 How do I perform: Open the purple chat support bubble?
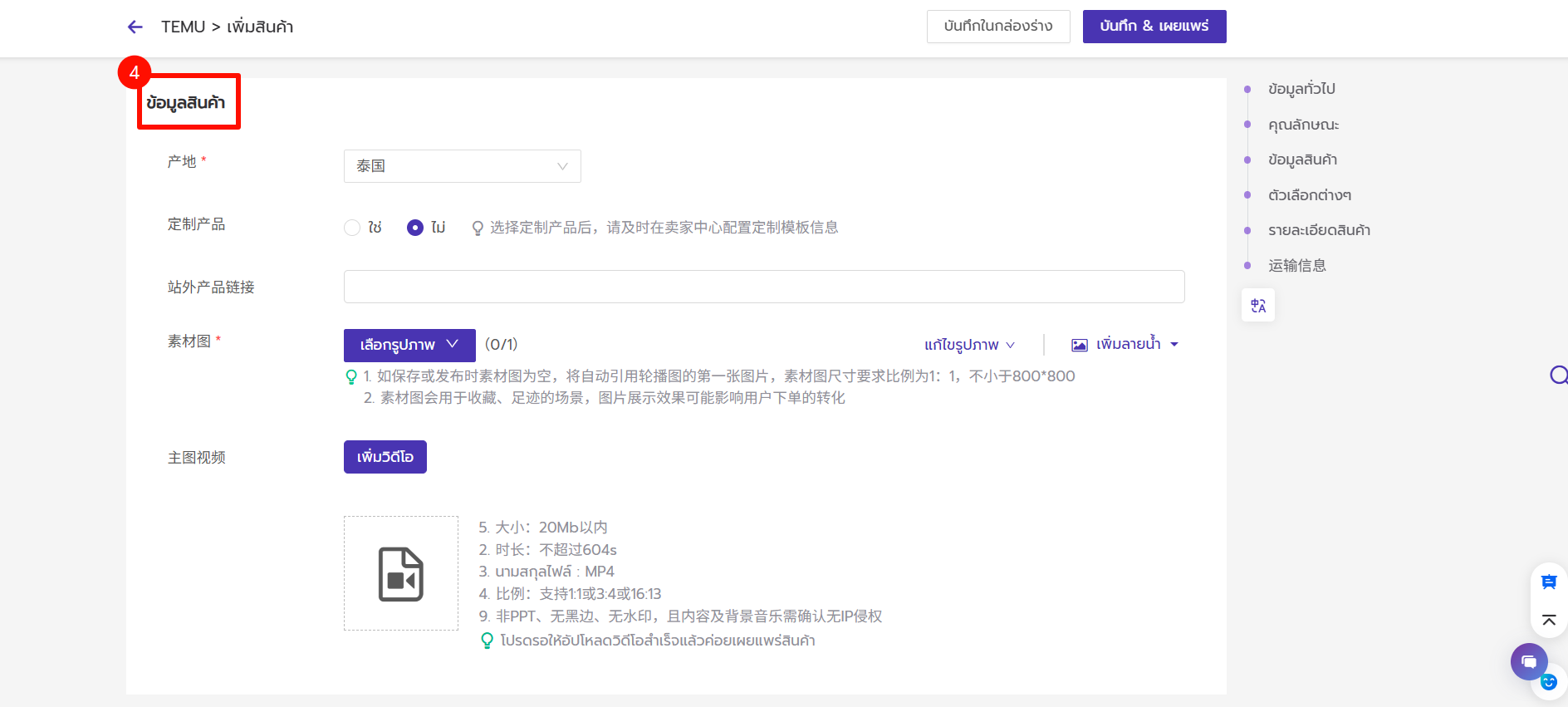click(x=1529, y=662)
